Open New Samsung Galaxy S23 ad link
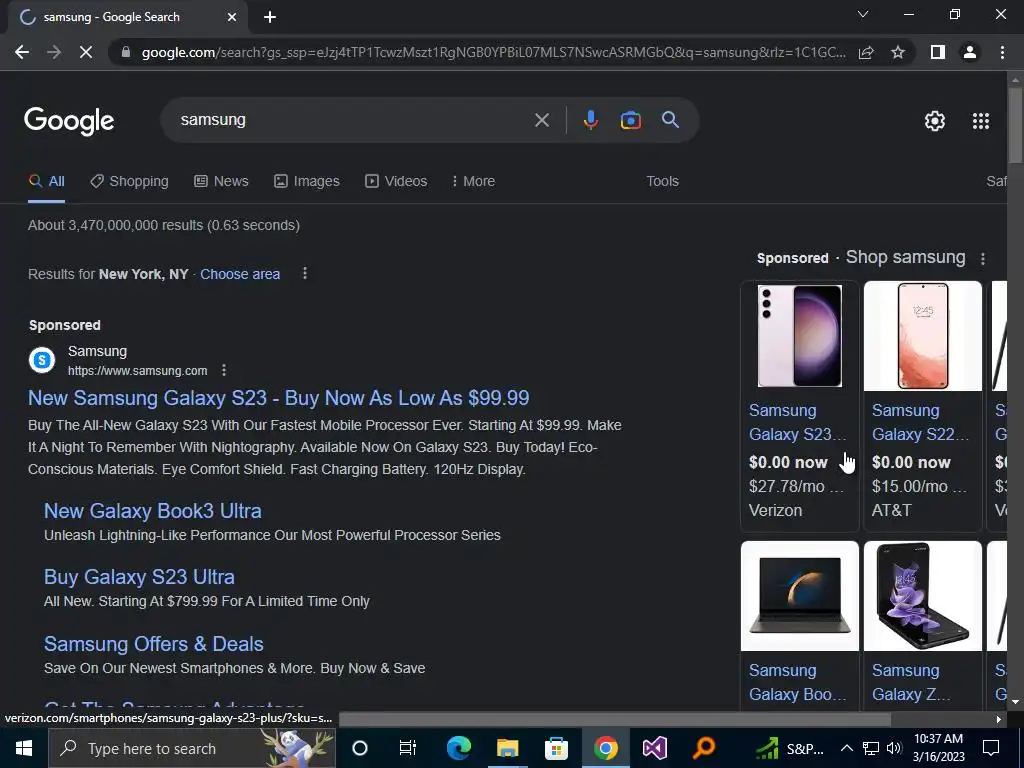Viewport: 1024px width, 768px height. pyautogui.click(x=279, y=398)
